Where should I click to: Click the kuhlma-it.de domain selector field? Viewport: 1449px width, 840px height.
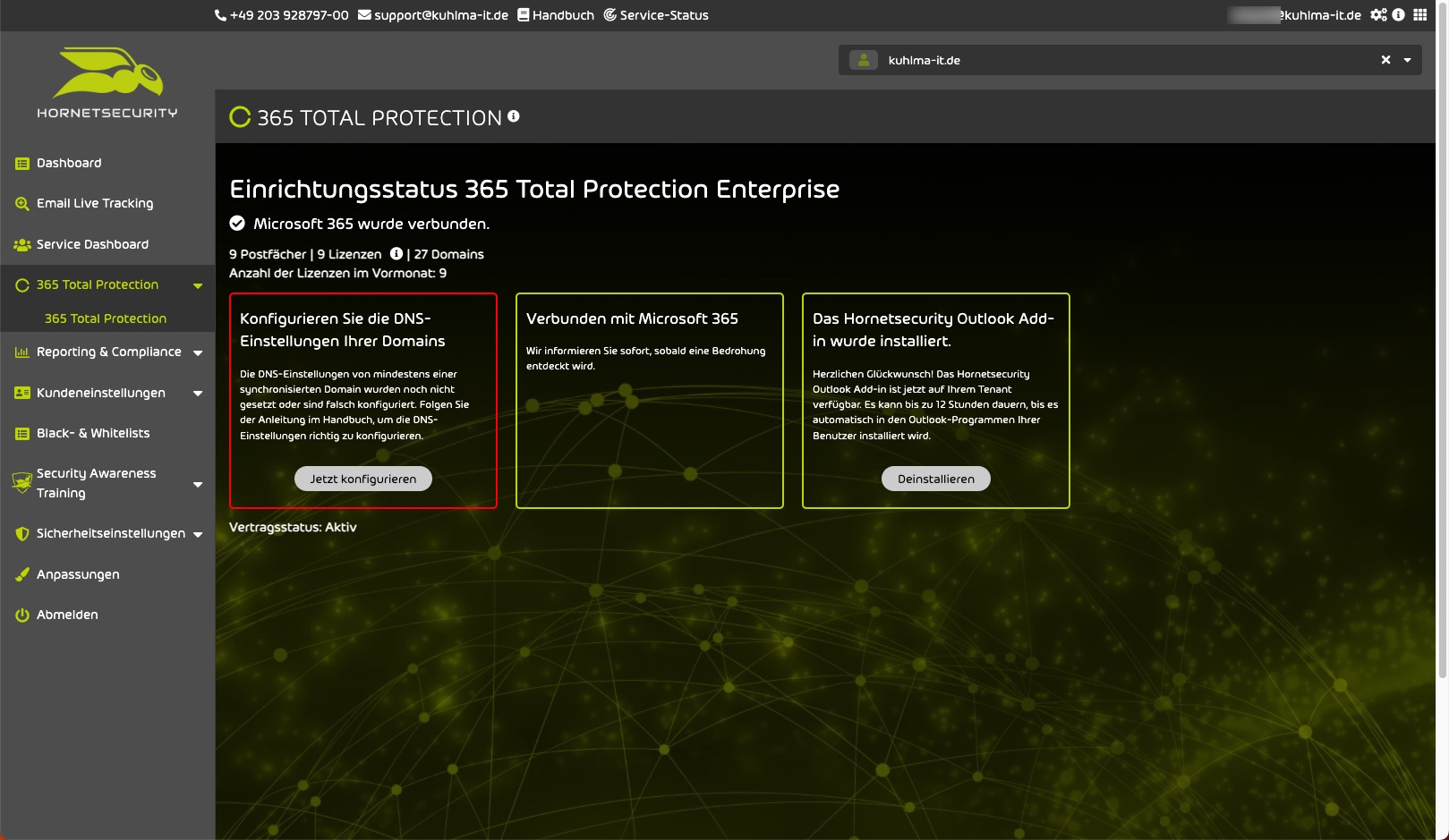[x=1129, y=60]
